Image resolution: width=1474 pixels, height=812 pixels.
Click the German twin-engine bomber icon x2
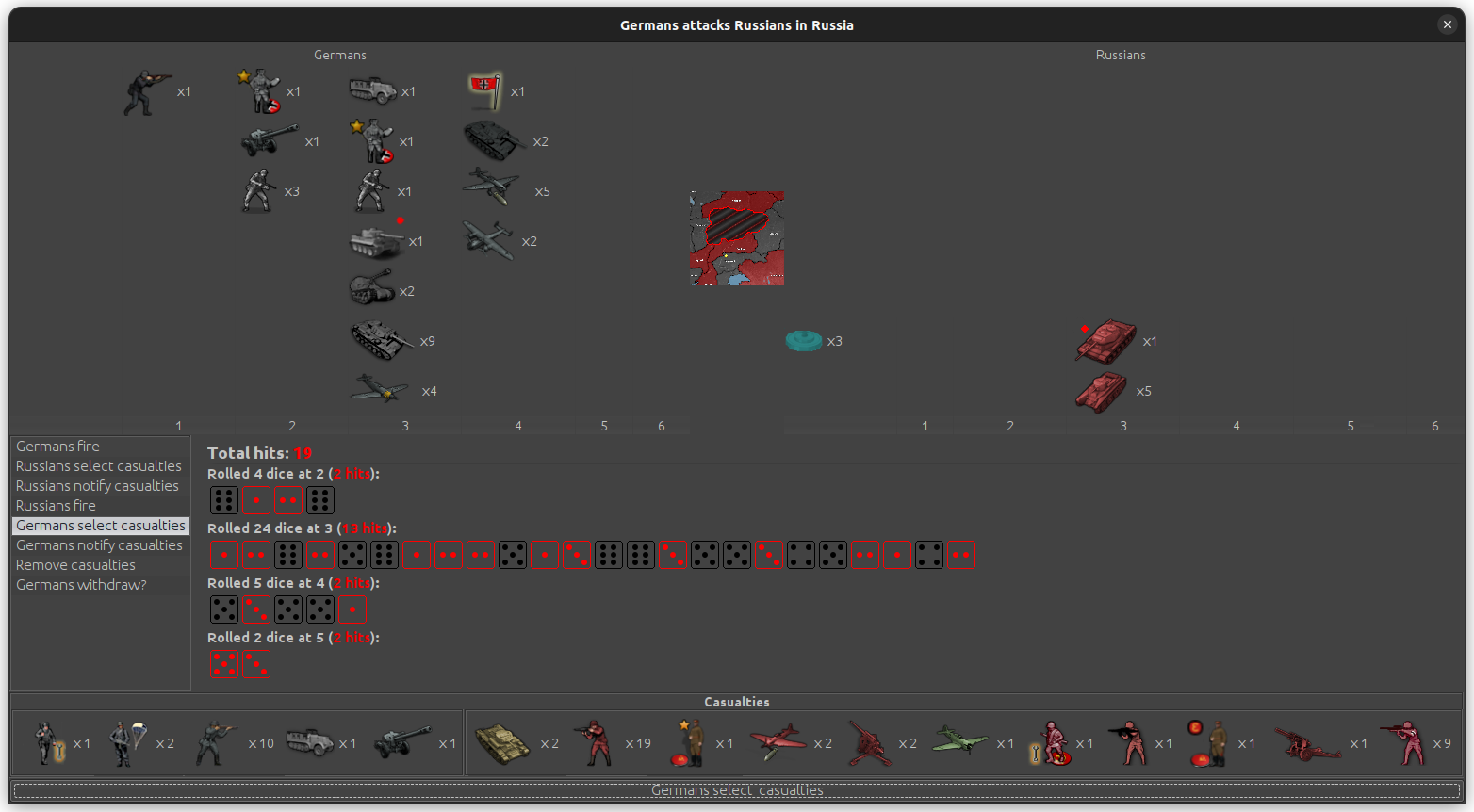pyautogui.click(x=489, y=241)
